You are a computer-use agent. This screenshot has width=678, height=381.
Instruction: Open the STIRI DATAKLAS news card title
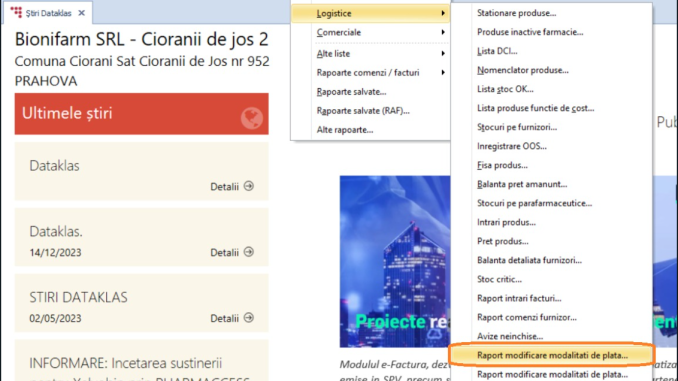tap(78, 298)
